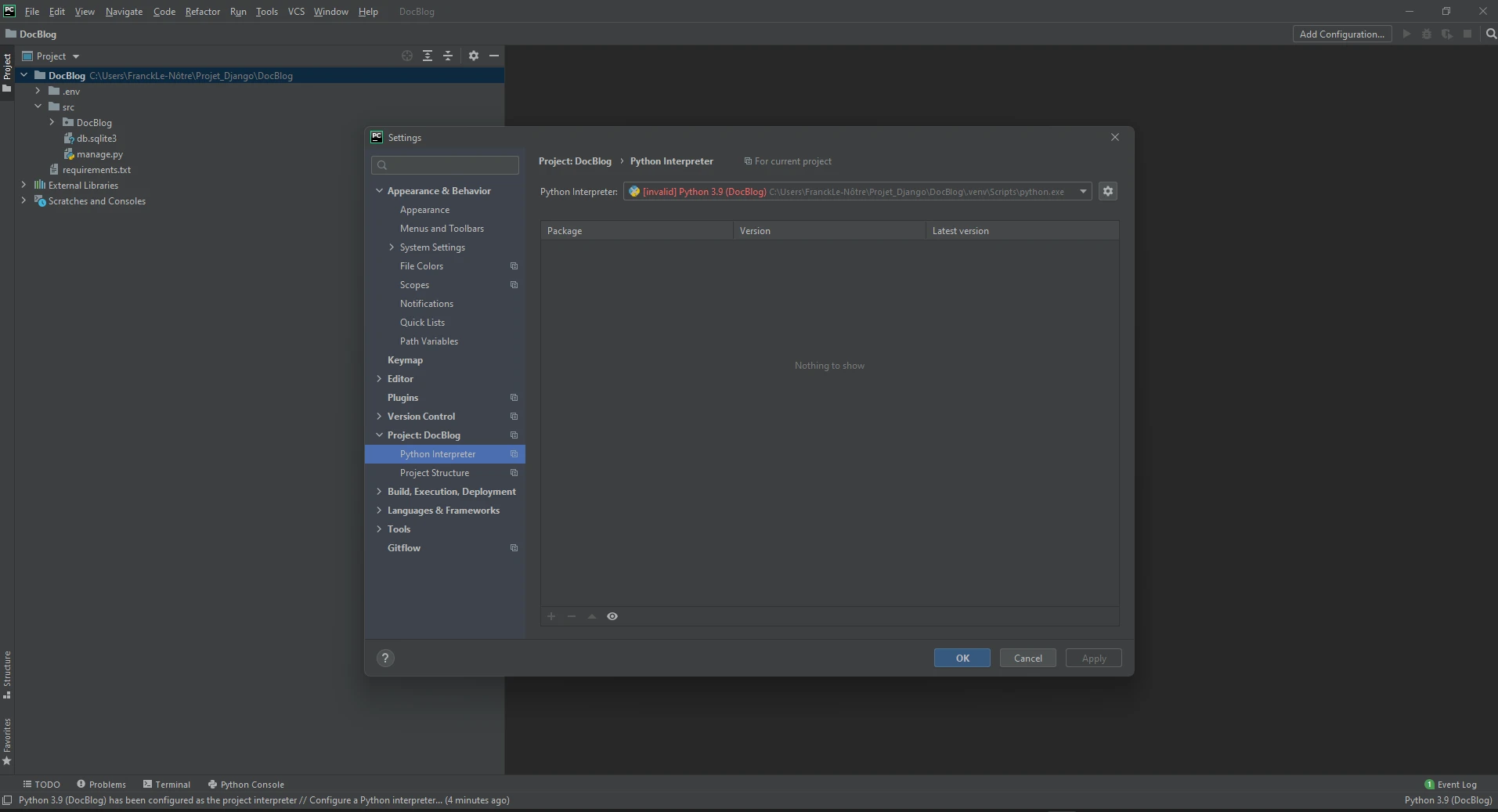Image resolution: width=1498 pixels, height=812 pixels.
Task: Open the Terminal tool tab
Action: [167, 784]
